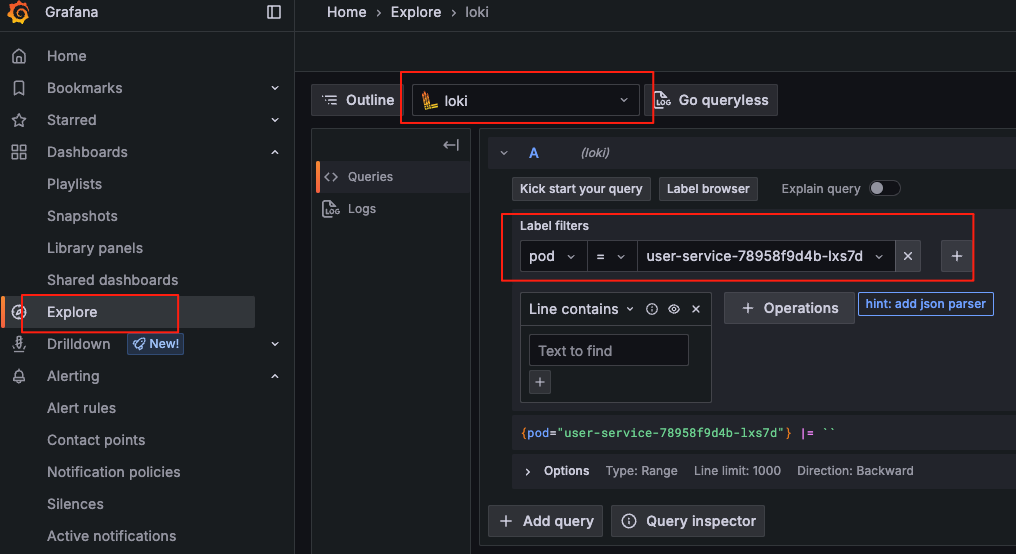Go to Shared dashboards

(112, 280)
